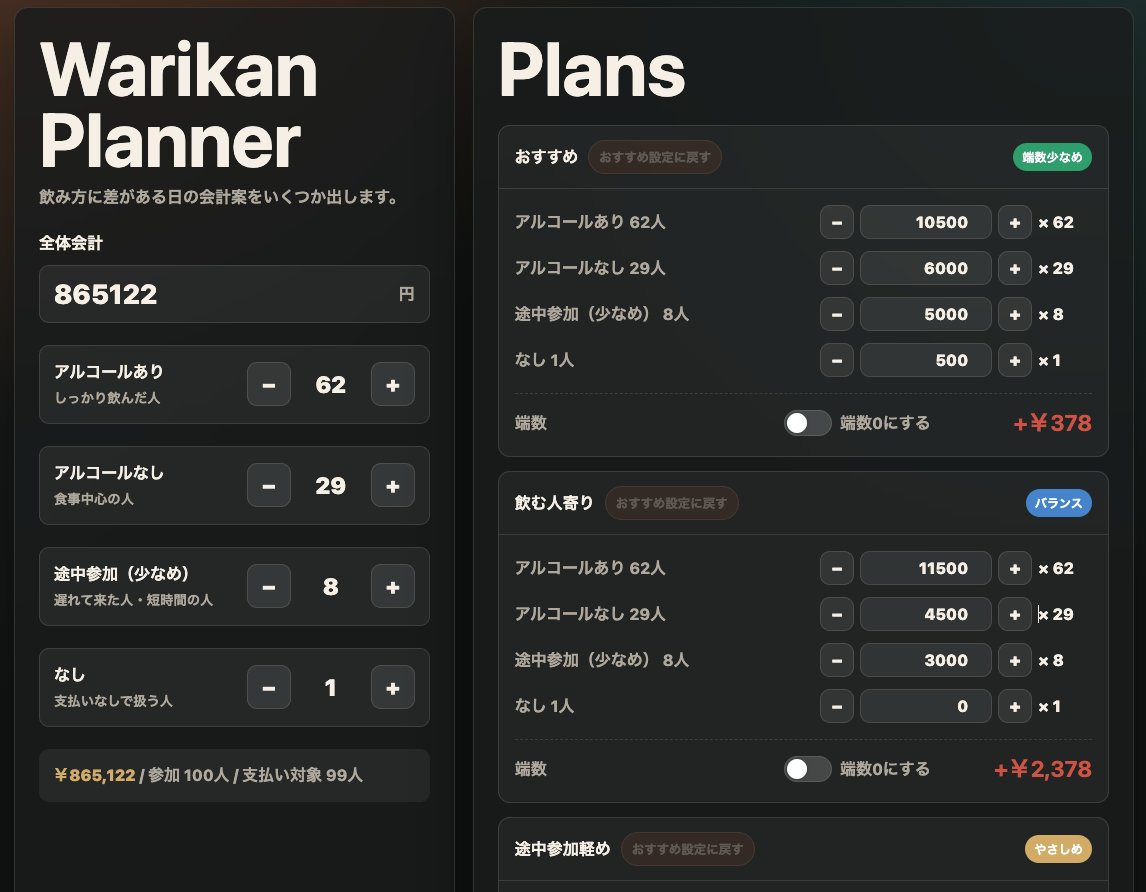Reset 飲む人寄り plan via おすすめ設定に戻す
Image resolution: width=1146 pixels, height=892 pixels.
[x=671, y=503]
